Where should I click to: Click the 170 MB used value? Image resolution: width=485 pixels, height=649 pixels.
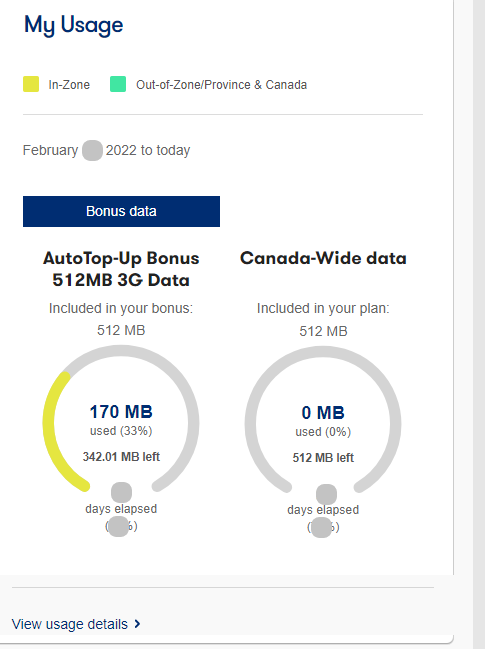pyautogui.click(x=121, y=412)
